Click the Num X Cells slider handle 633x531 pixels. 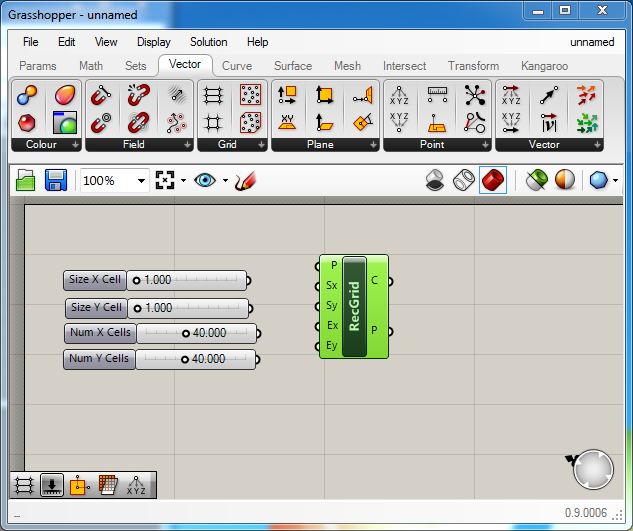point(186,334)
